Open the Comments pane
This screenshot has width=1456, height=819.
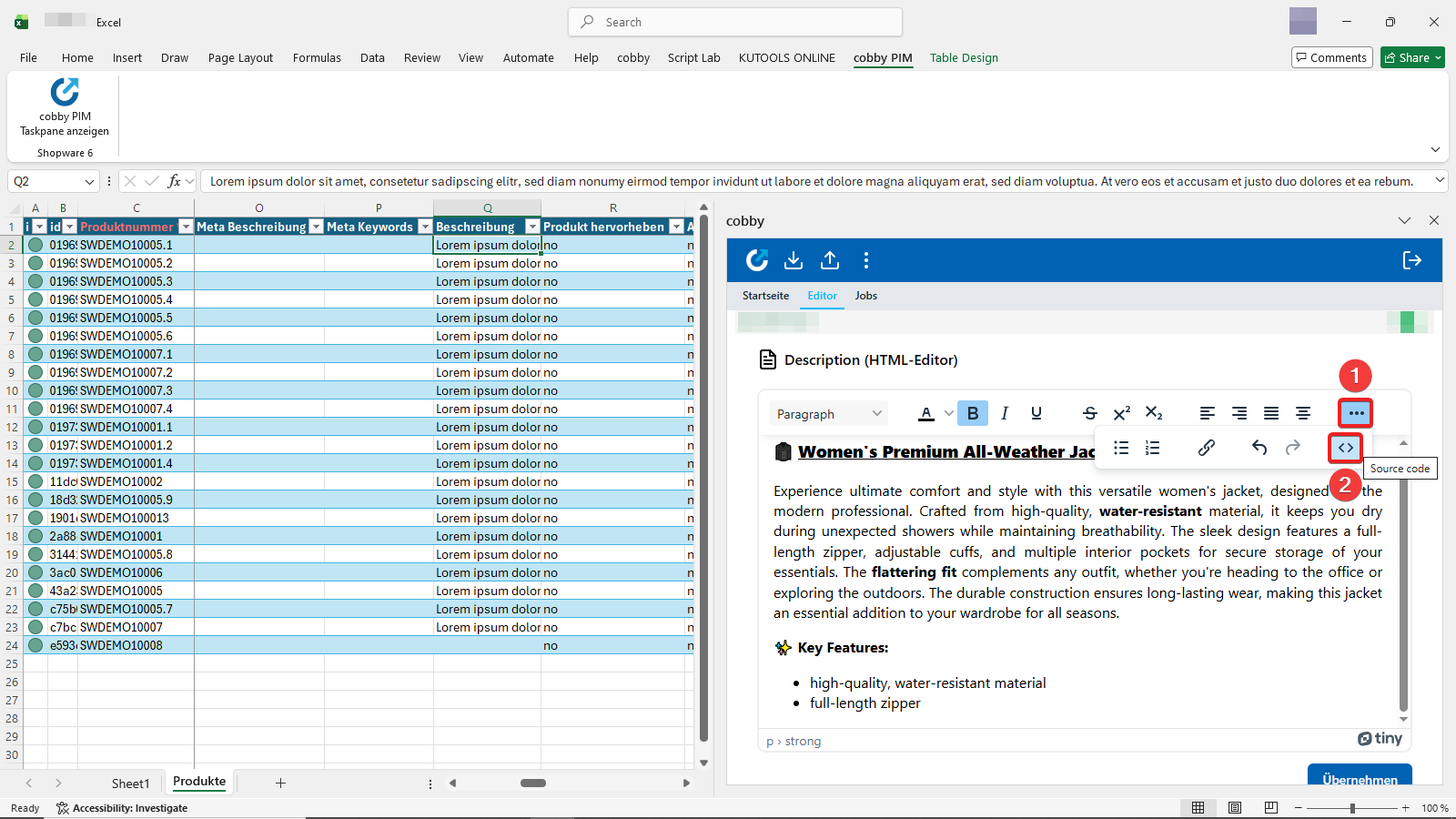tap(1331, 56)
